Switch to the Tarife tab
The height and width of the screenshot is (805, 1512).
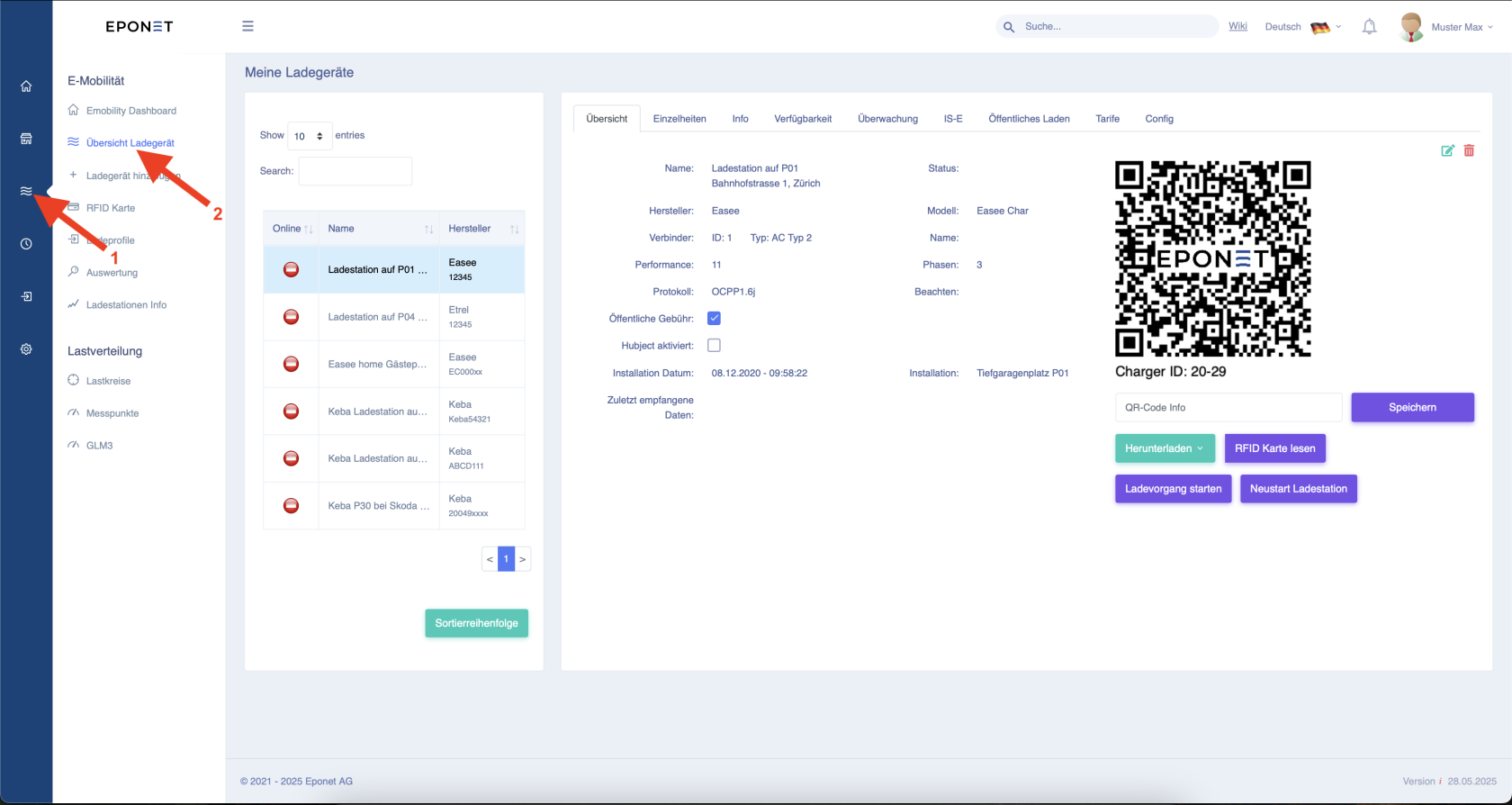pyautogui.click(x=1107, y=119)
